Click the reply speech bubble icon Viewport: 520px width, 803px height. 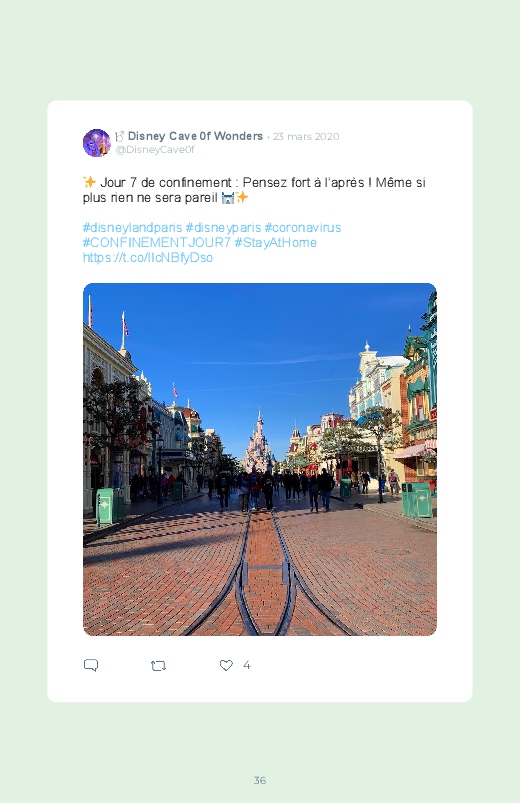(91, 665)
